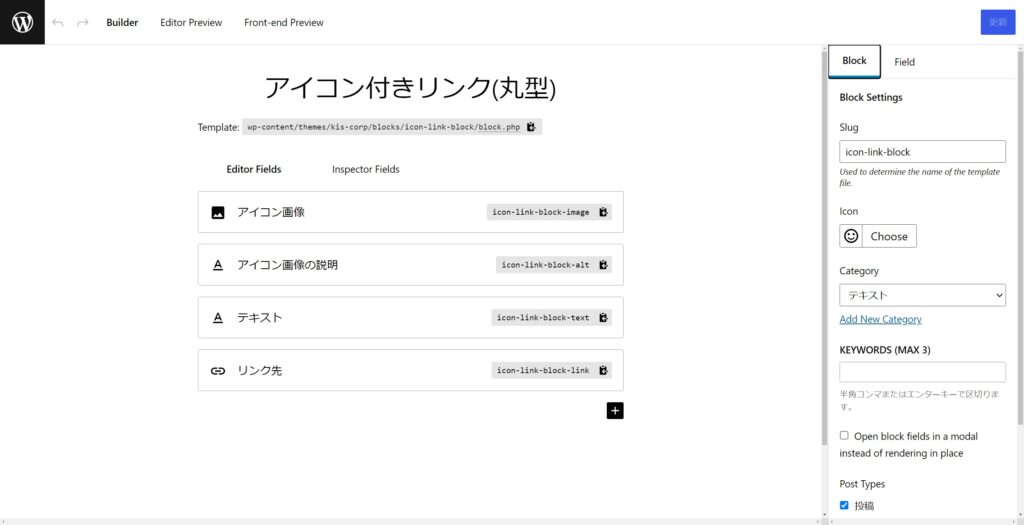Click the icon-link-block-link slug label
1024x525 pixels.
coord(543,370)
